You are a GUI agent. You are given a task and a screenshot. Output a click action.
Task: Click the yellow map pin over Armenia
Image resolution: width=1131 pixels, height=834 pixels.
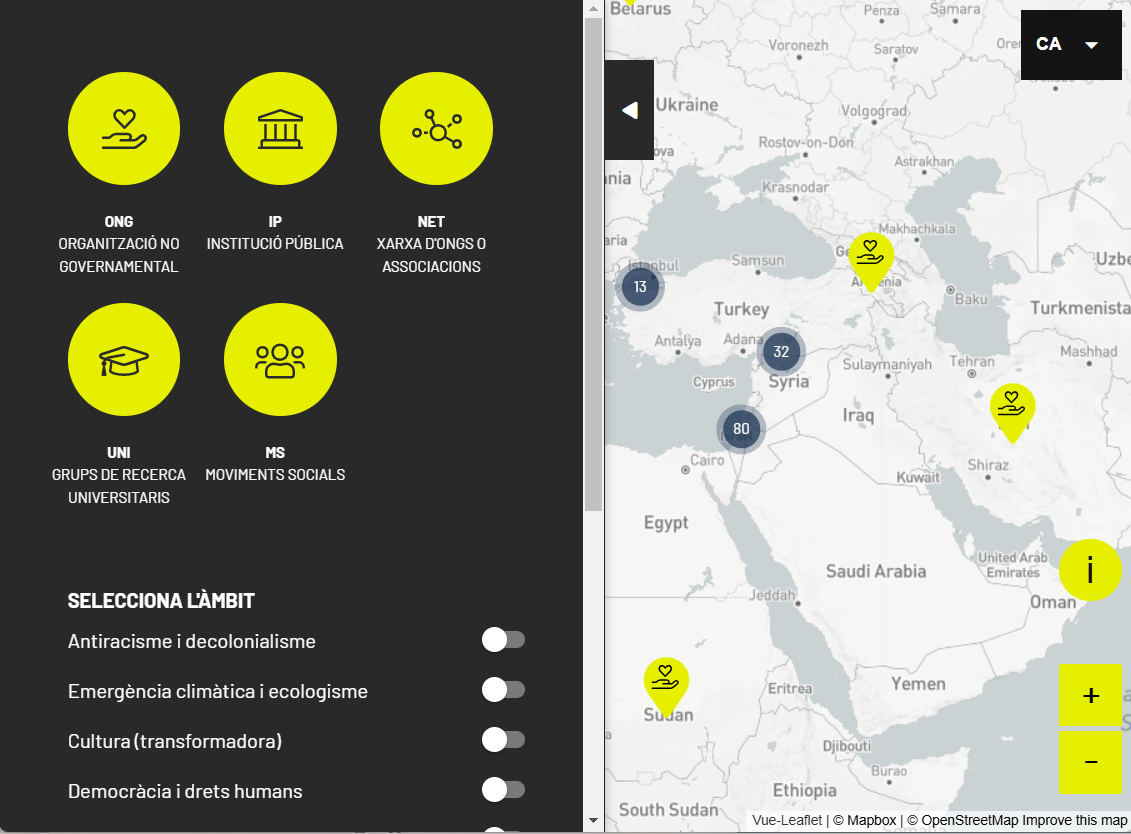870,257
